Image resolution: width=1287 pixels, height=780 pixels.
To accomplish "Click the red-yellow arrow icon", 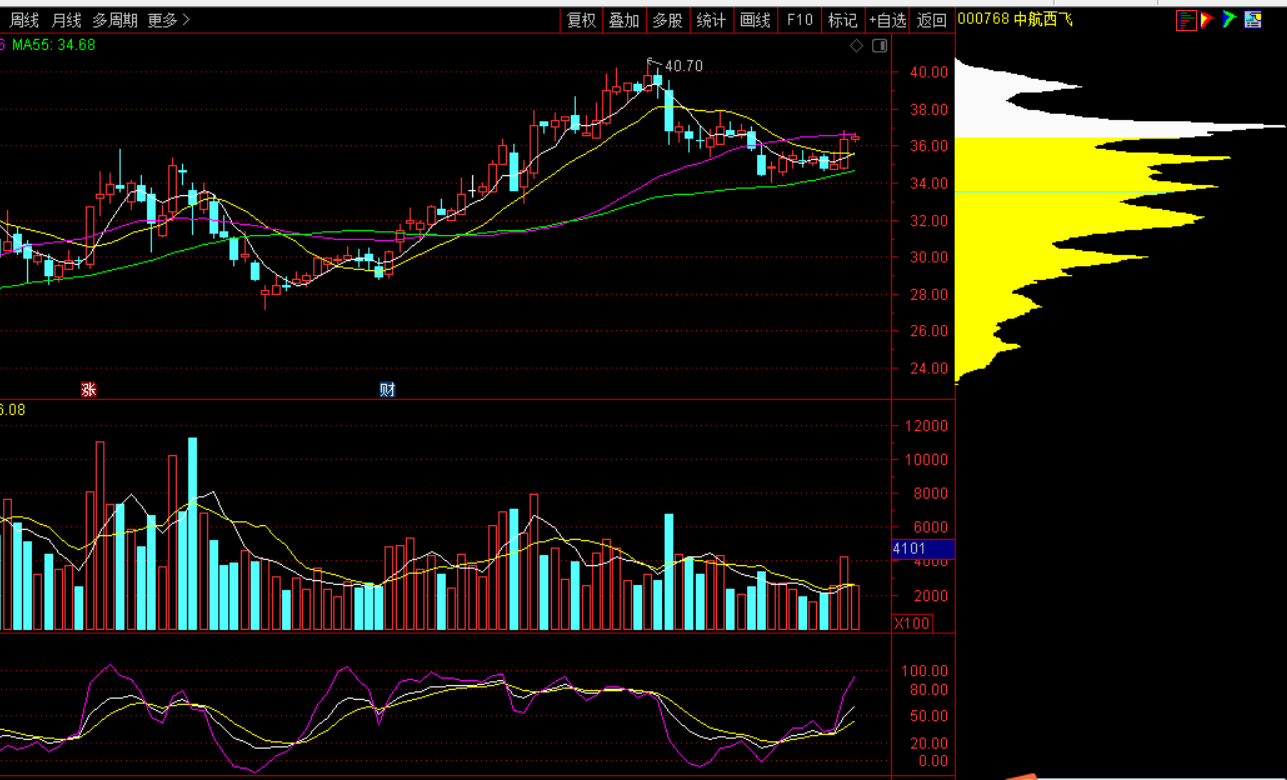I will tap(1208, 20).
